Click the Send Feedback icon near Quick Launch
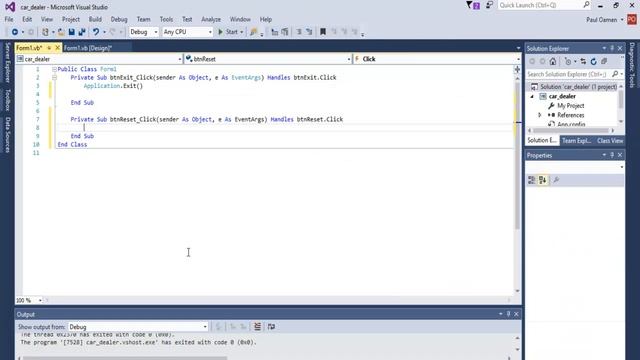The height and width of the screenshot is (360, 640). pyautogui.click(x=489, y=5)
